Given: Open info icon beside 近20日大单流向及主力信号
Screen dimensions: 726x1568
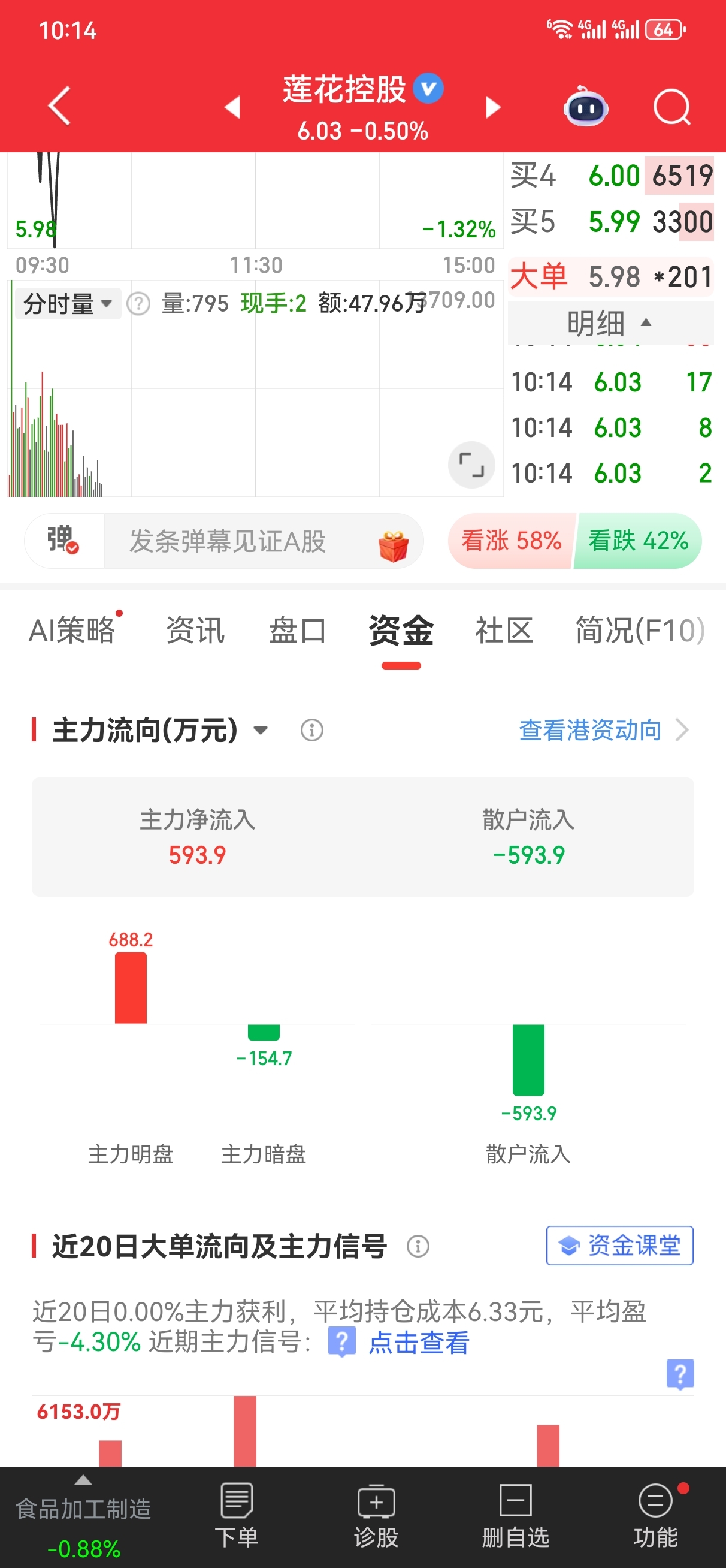Looking at the screenshot, I should point(418,1246).
